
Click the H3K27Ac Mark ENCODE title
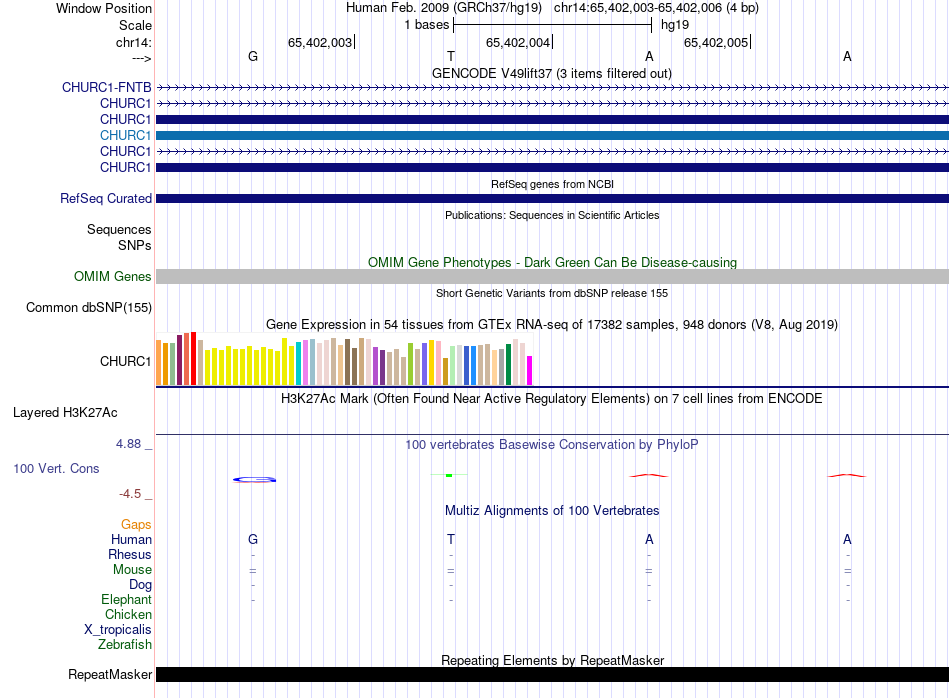click(552, 398)
